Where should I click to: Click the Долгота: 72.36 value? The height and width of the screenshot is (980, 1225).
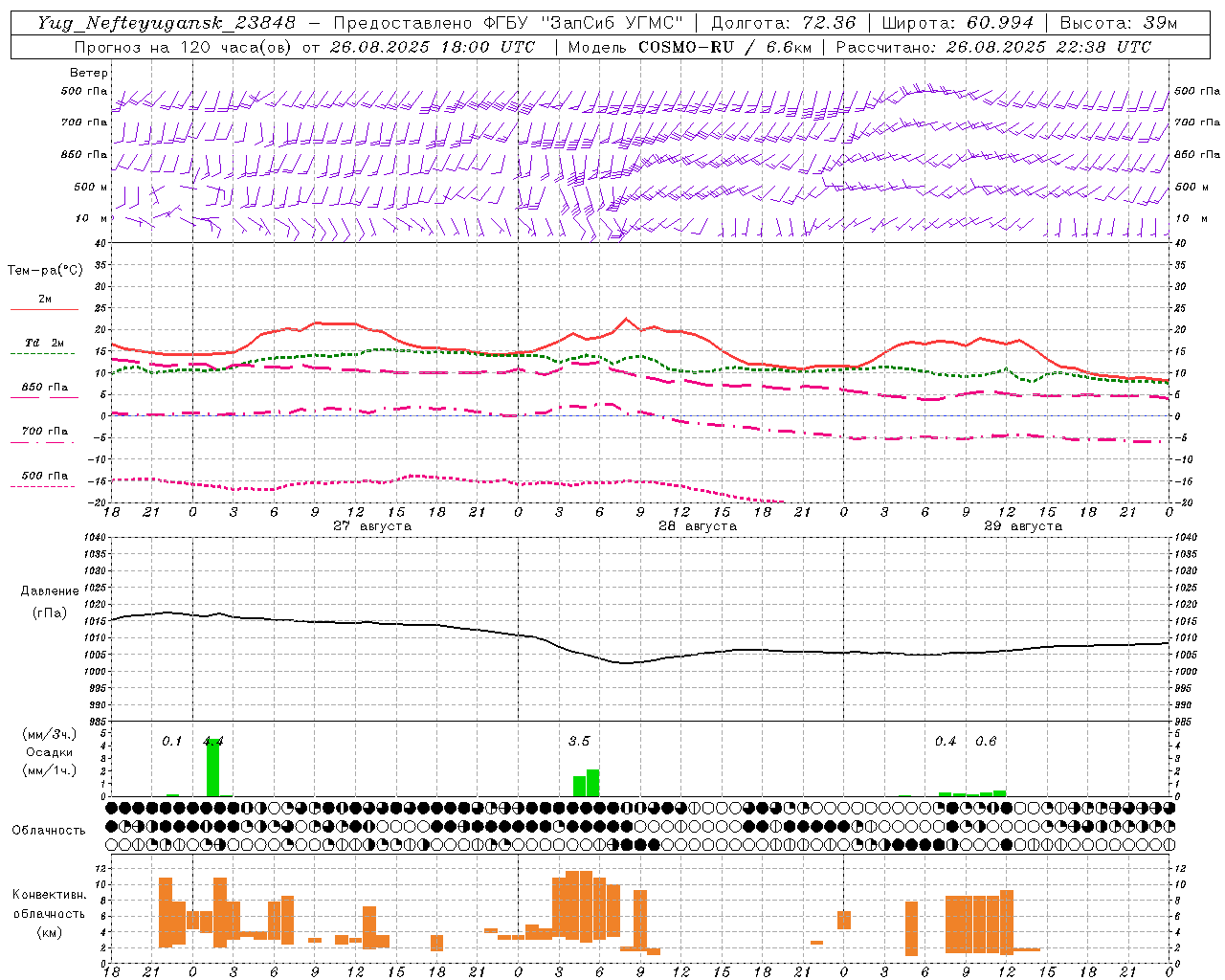784,23
